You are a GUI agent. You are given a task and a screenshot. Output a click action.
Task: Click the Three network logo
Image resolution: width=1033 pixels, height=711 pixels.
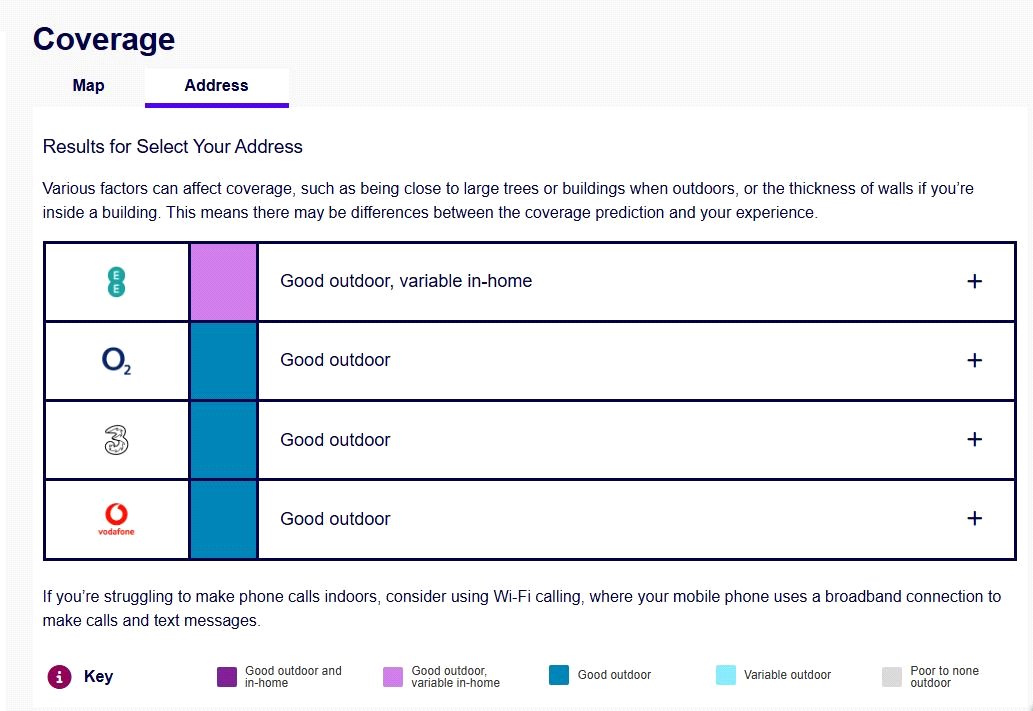coord(116,440)
